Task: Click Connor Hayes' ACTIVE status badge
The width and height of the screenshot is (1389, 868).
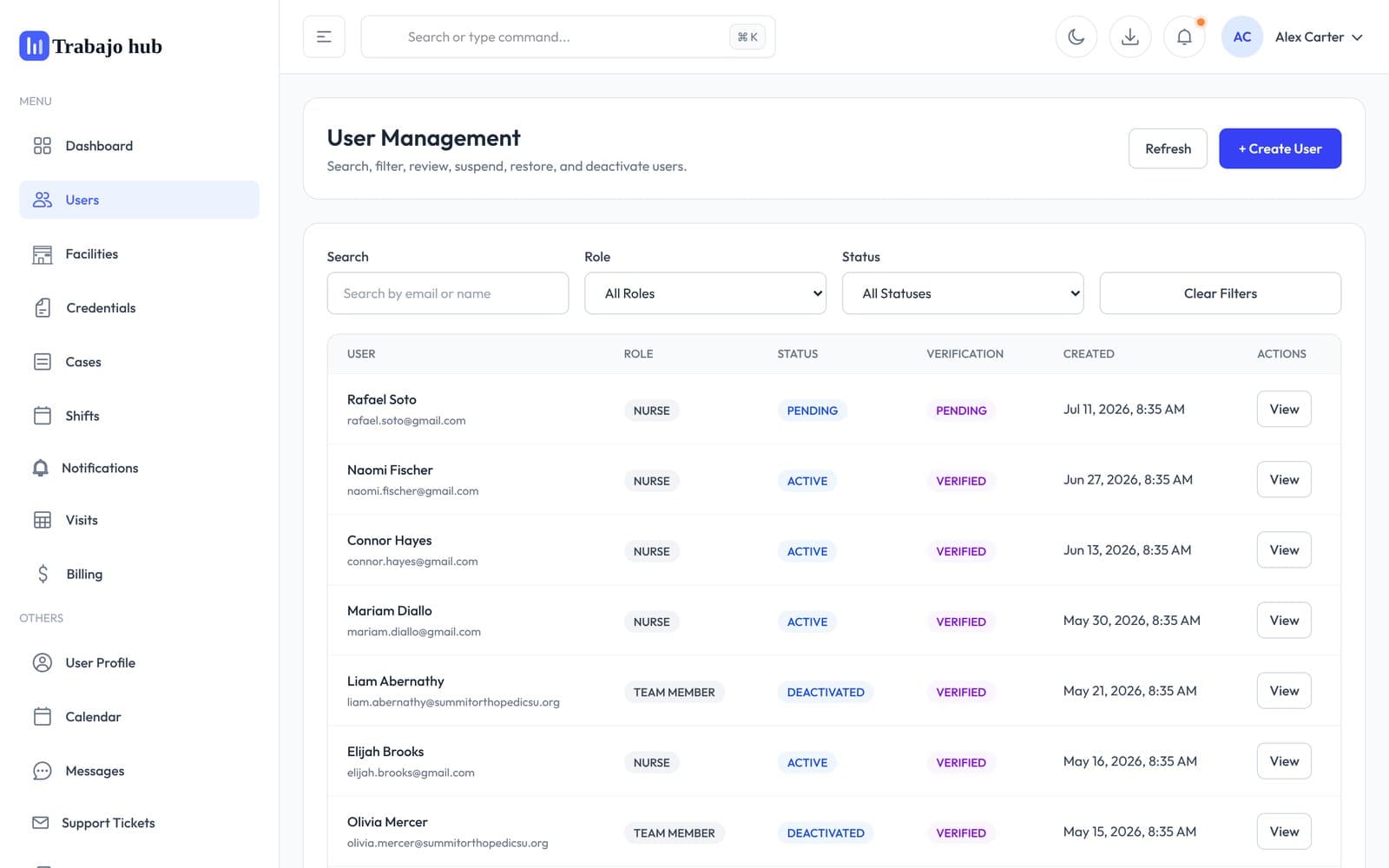Action: coord(806,551)
